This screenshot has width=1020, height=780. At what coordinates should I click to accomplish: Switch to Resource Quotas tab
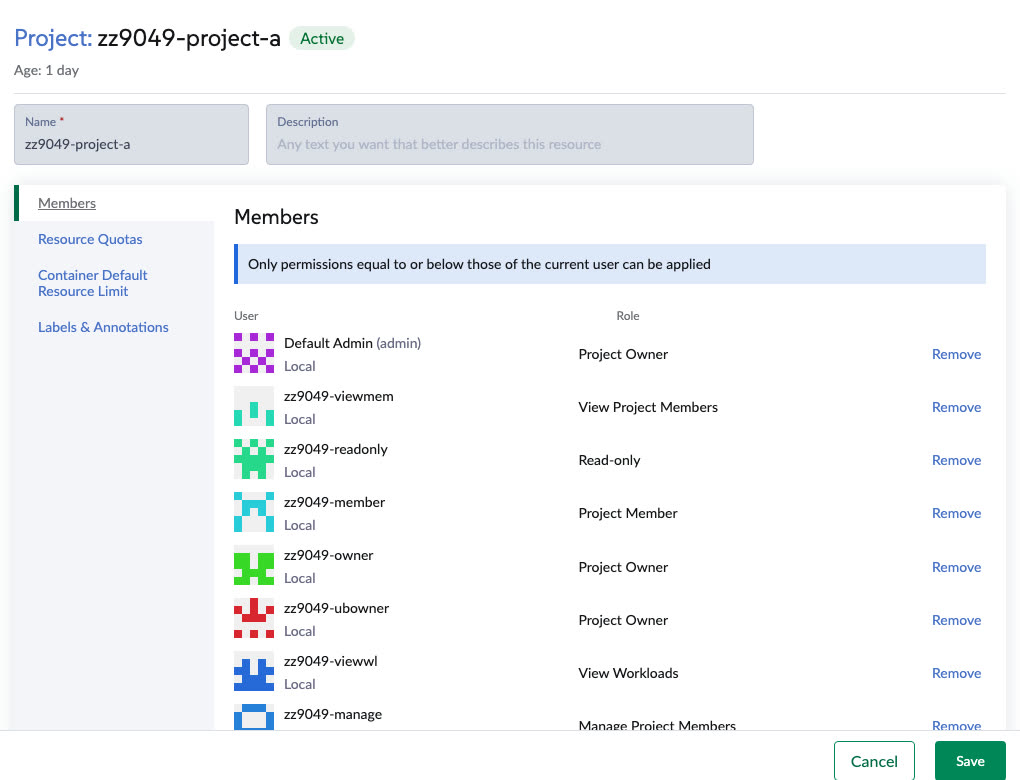coord(90,239)
